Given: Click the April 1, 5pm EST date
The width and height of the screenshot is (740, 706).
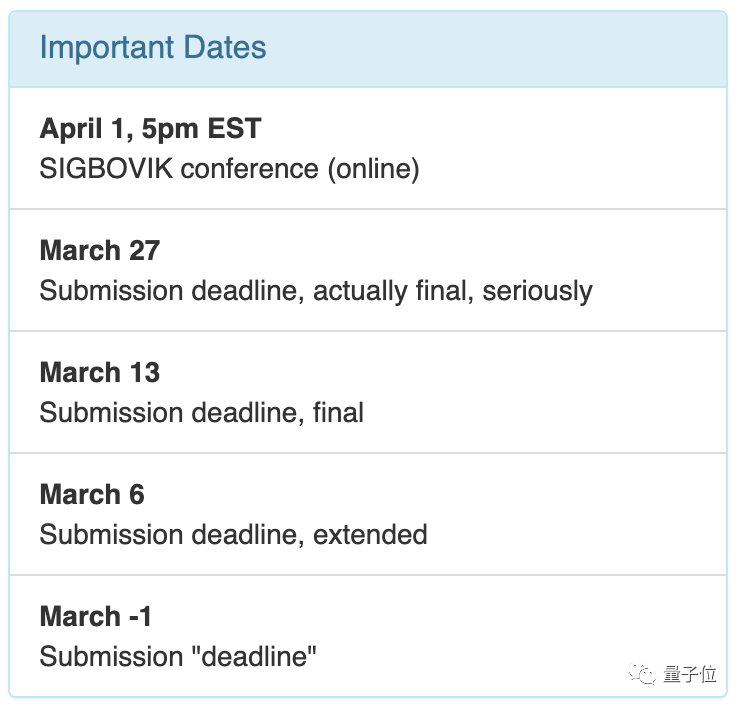Looking at the screenshot, I should (x=150, y=129).
